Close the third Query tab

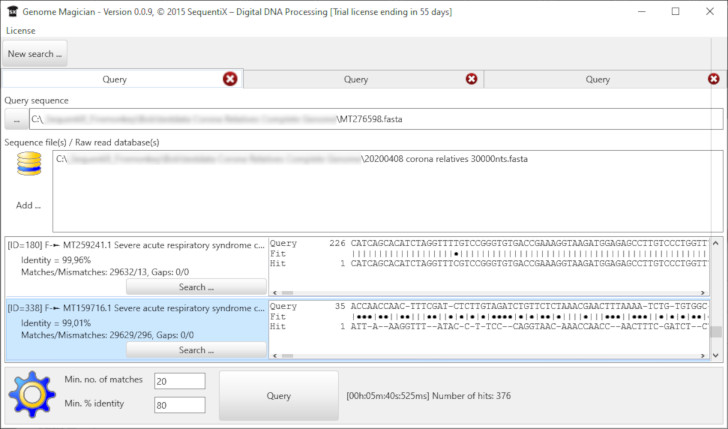click(x=714, y=79)
